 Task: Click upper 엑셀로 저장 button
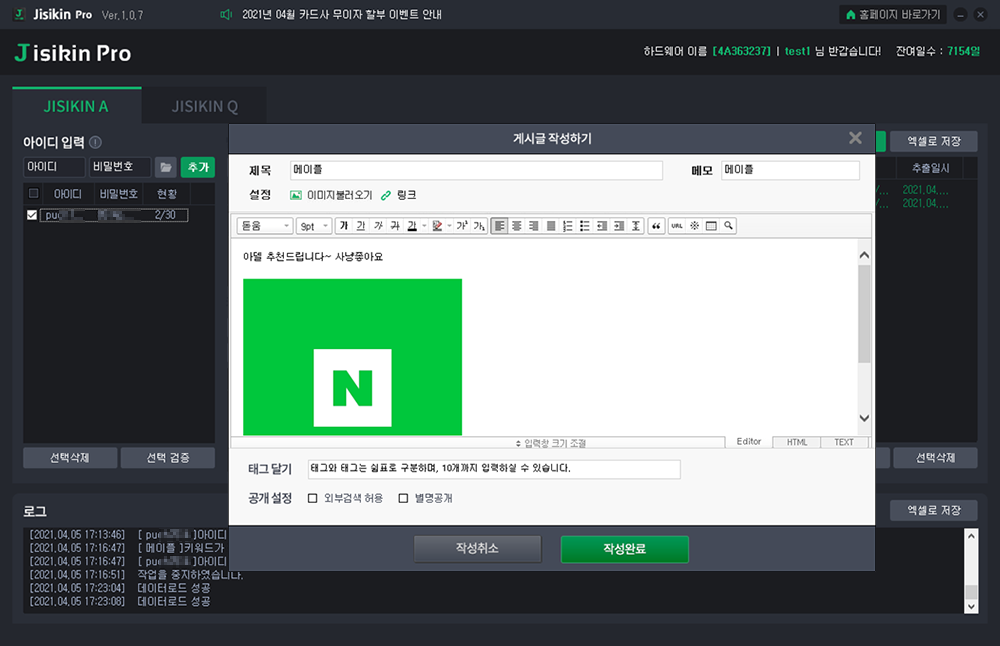pyautogui.click(x=934, y=141)
